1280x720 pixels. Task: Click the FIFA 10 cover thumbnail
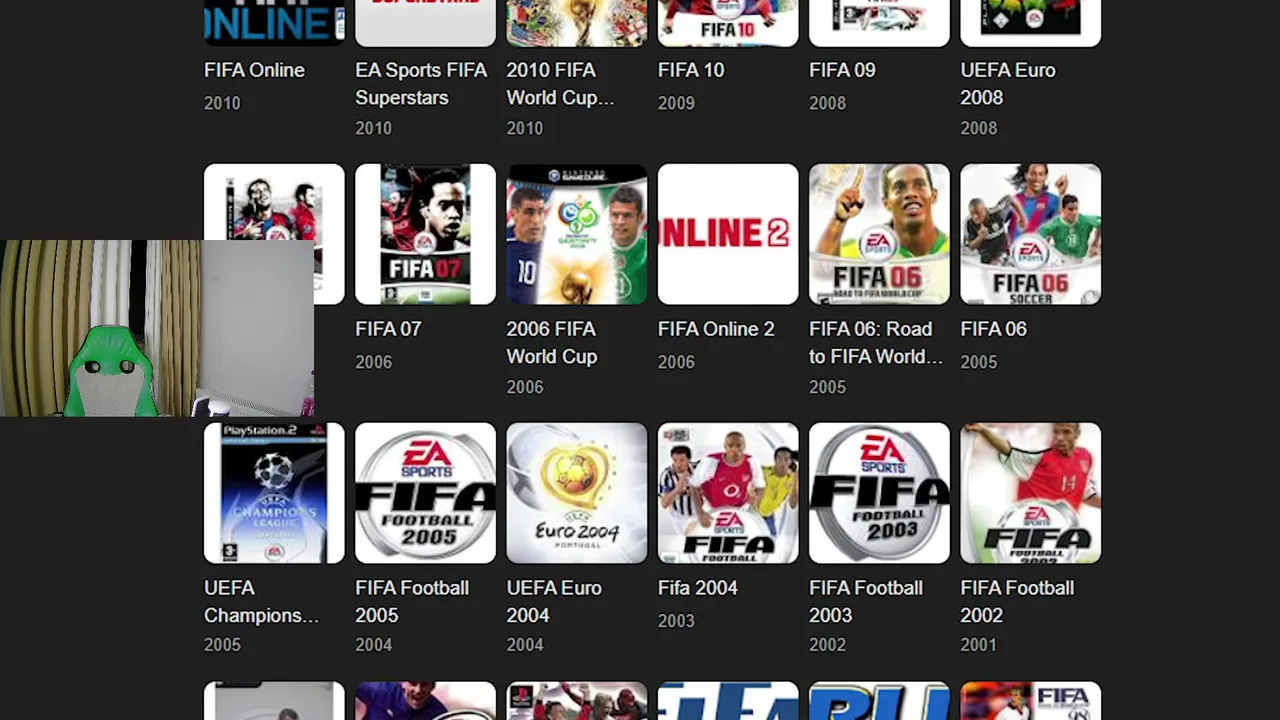(x=728, y=22)
